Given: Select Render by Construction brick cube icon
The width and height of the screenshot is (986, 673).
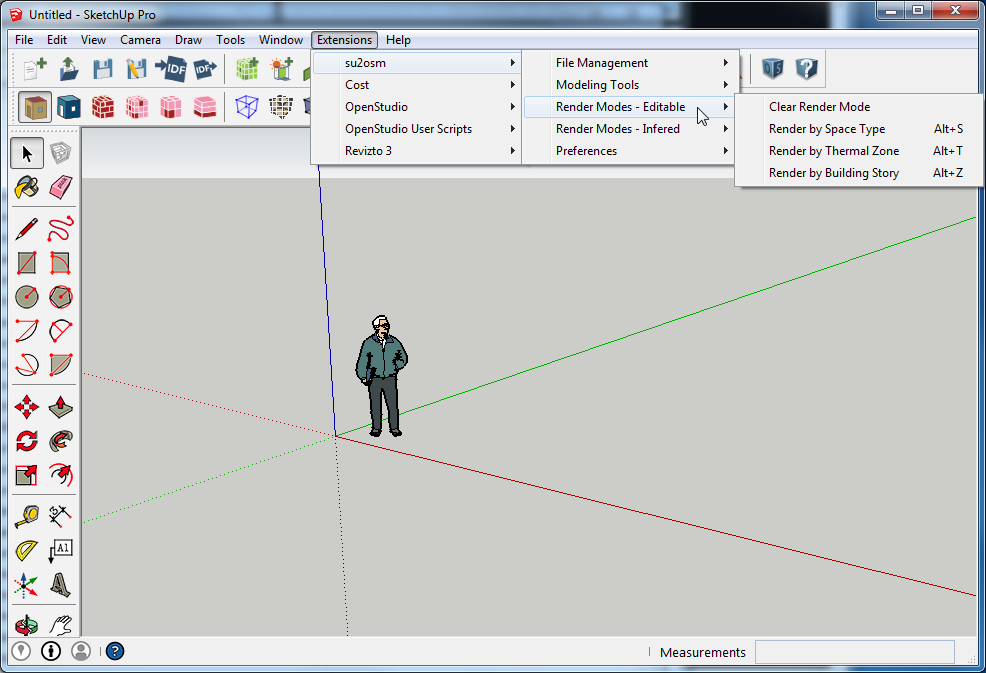Looking at the screenshot, I should pyautogui.click(x=102, y=107).
